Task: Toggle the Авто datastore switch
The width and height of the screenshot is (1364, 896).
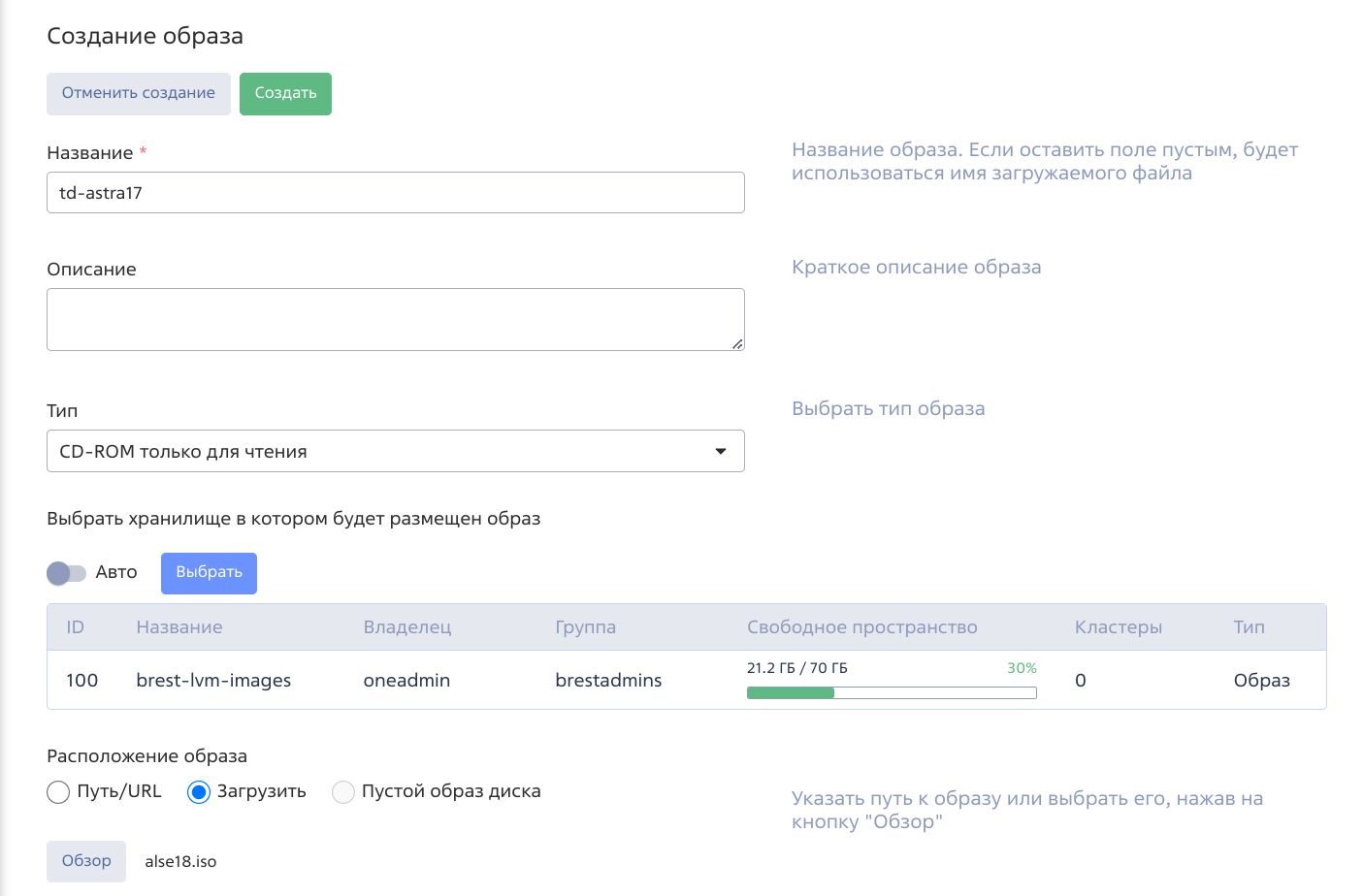Action: tap(67, 573)
